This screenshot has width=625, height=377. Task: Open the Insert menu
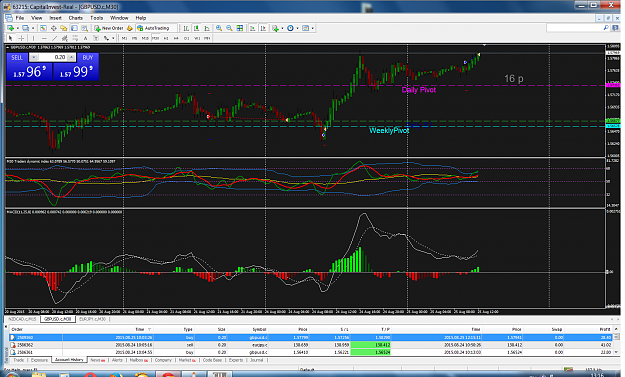[55, 18]
